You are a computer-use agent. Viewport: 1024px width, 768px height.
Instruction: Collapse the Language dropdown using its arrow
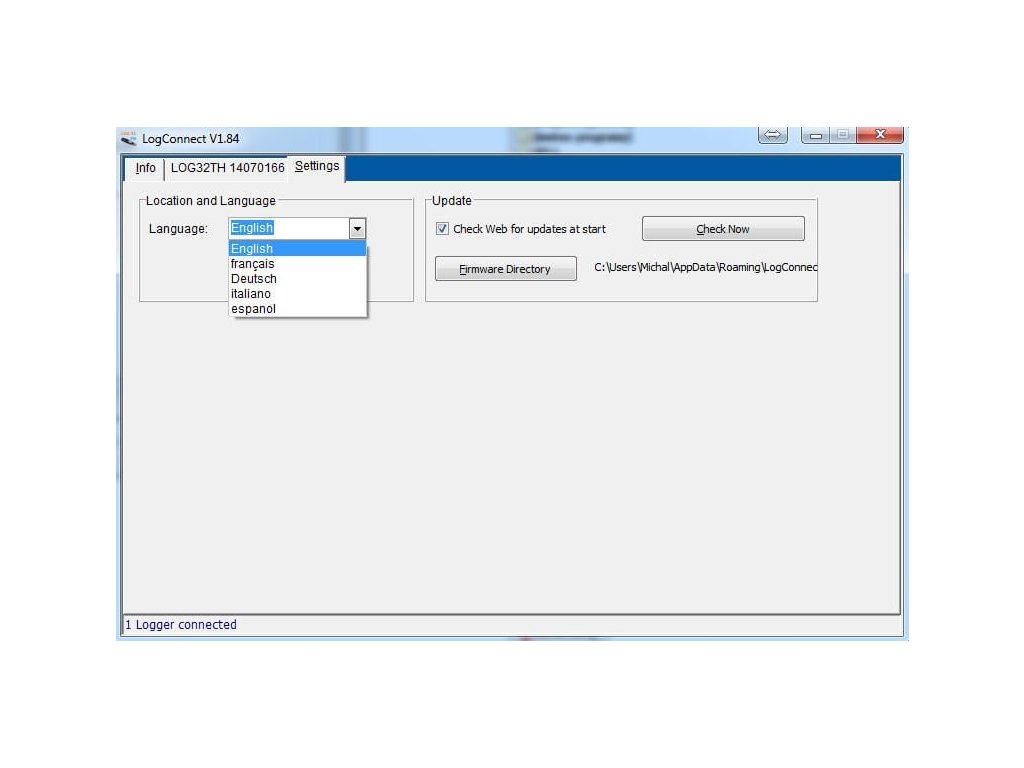[358, 229]
